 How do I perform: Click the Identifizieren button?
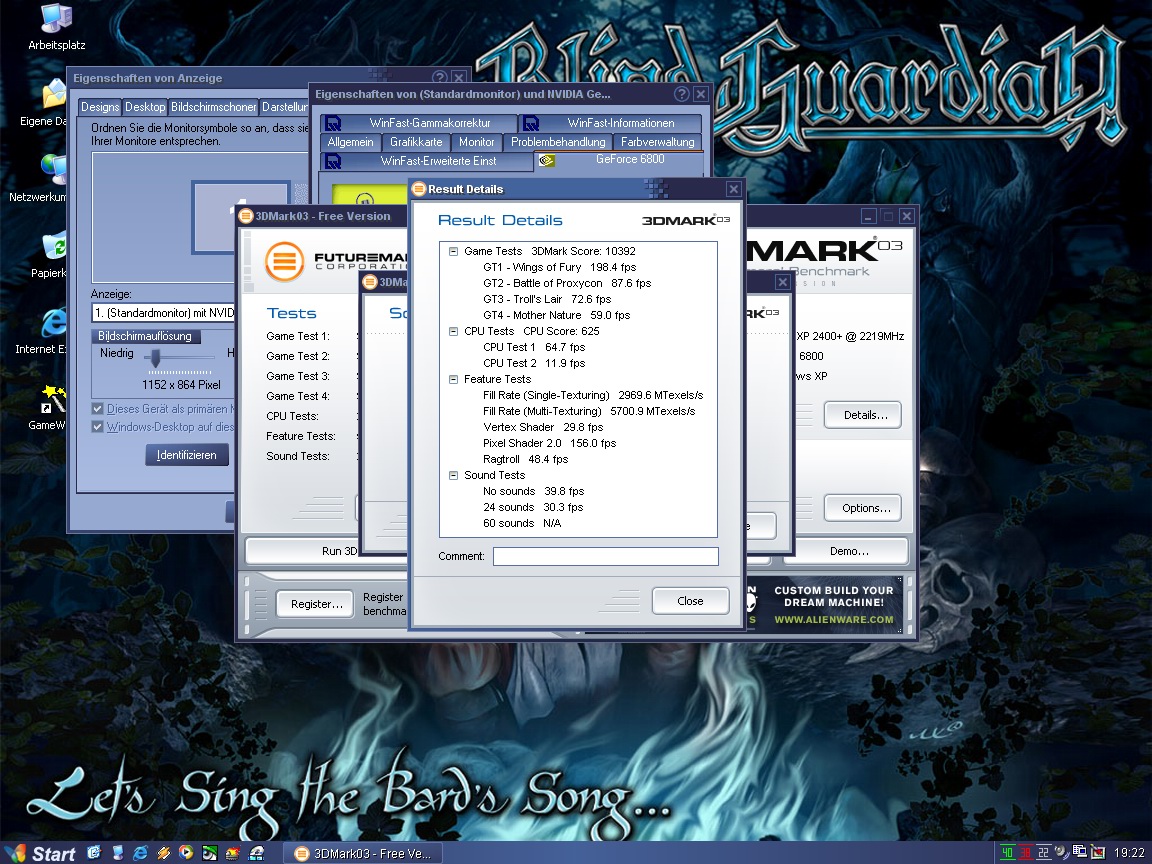pyautogui.click(x=187, y=455)
